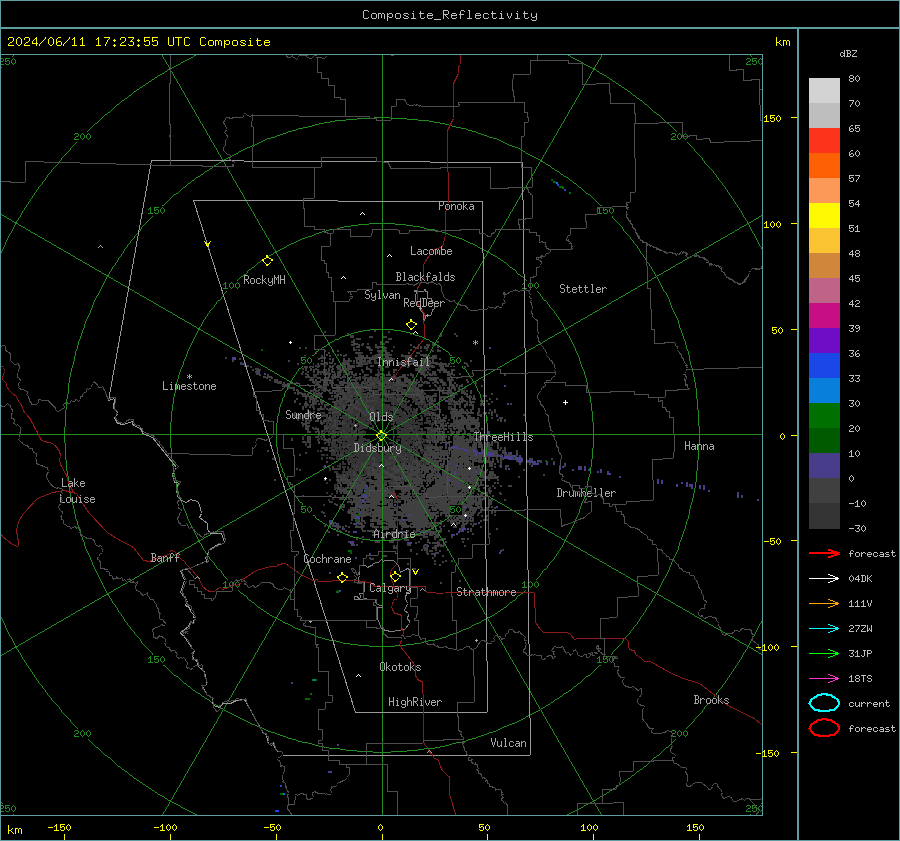
Task: Click the orange 111V arrow in legend
Action: pyautogui.click(x=824, y=603)
